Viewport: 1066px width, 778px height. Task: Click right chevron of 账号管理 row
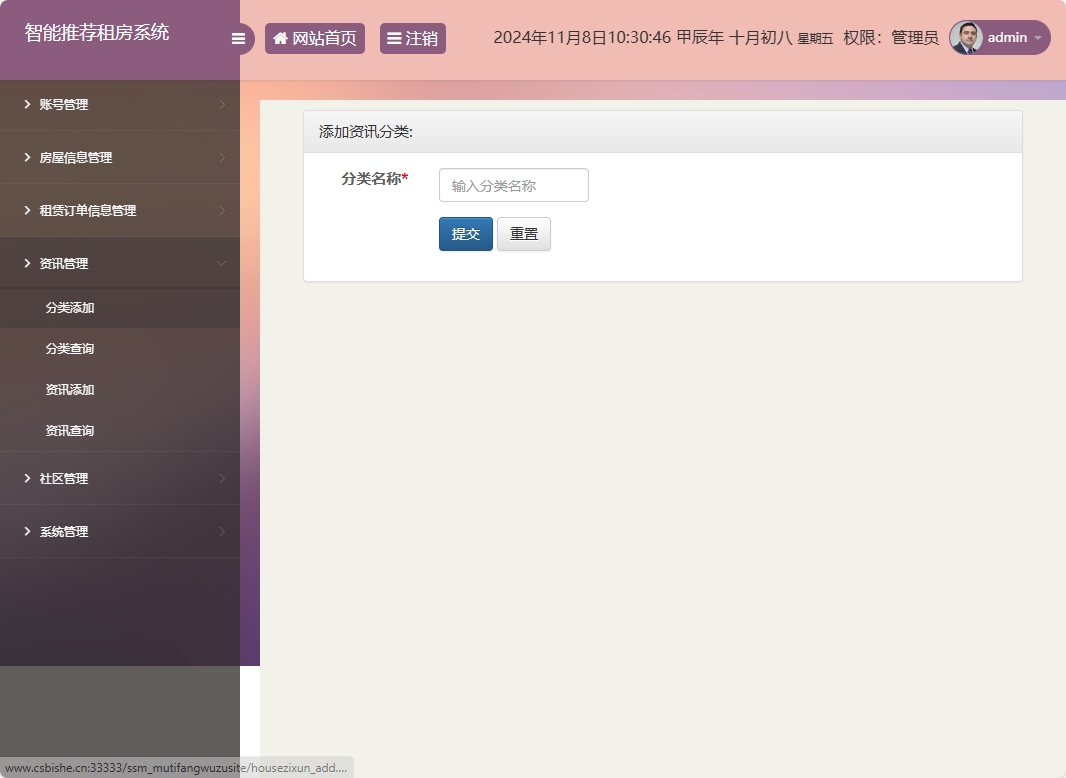tap(222, 105)
